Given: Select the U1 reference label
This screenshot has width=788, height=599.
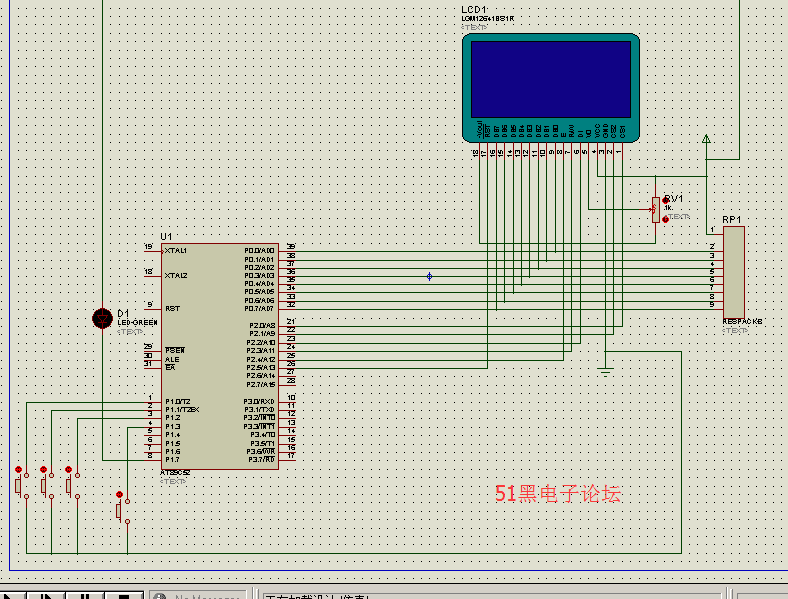Looking at the screenshot, I should [x=166, y=237].
